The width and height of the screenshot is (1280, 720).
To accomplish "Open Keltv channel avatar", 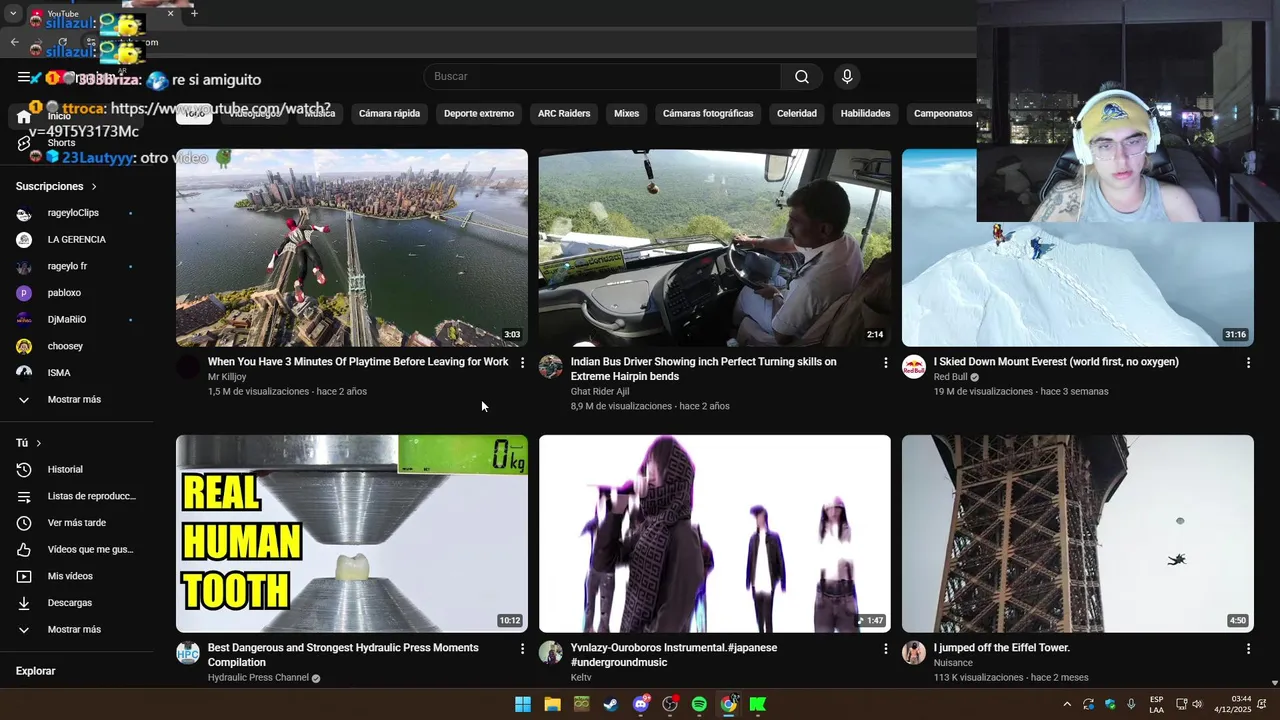I will (551, 653).
